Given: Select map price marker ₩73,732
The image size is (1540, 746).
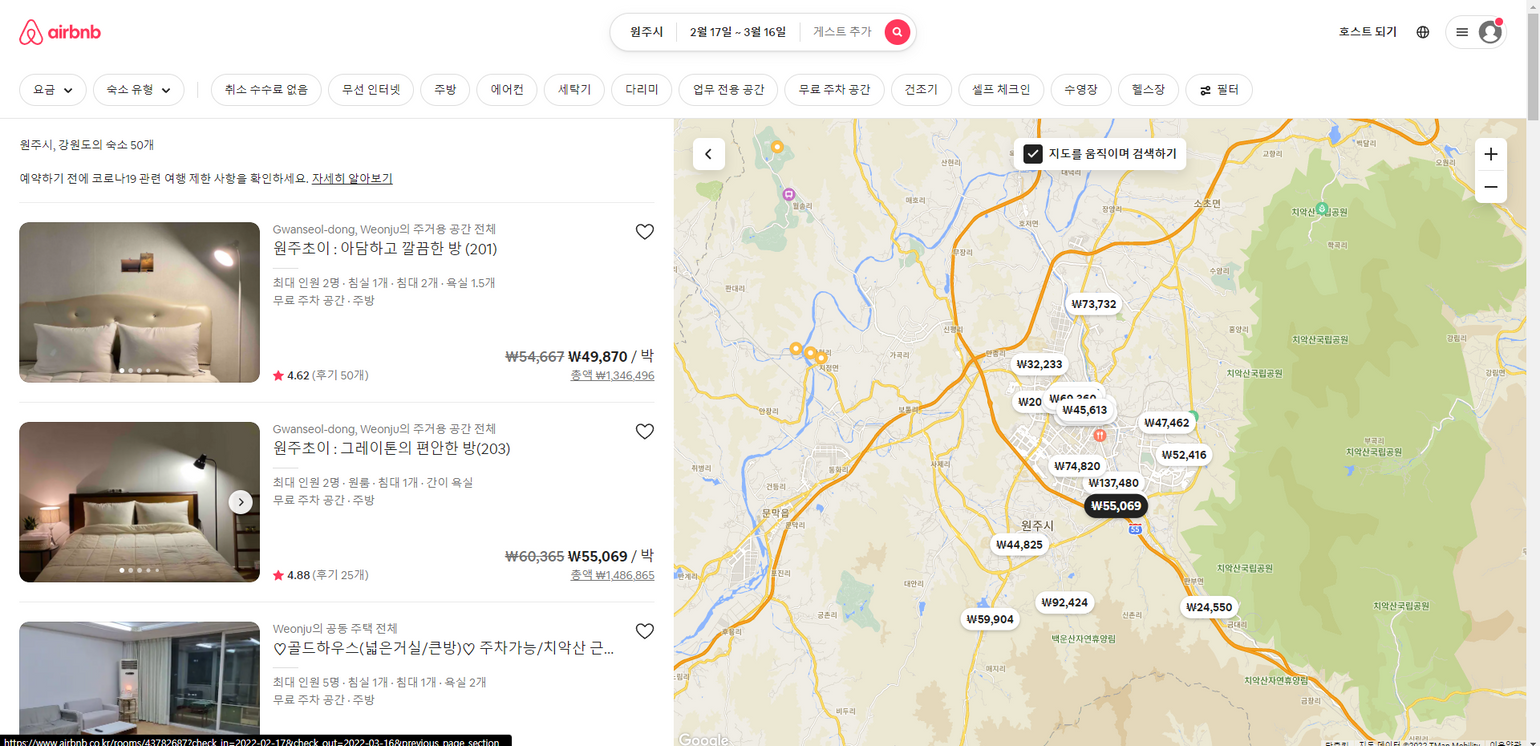Looking at the screenshot, I should tap(1093, 304).
